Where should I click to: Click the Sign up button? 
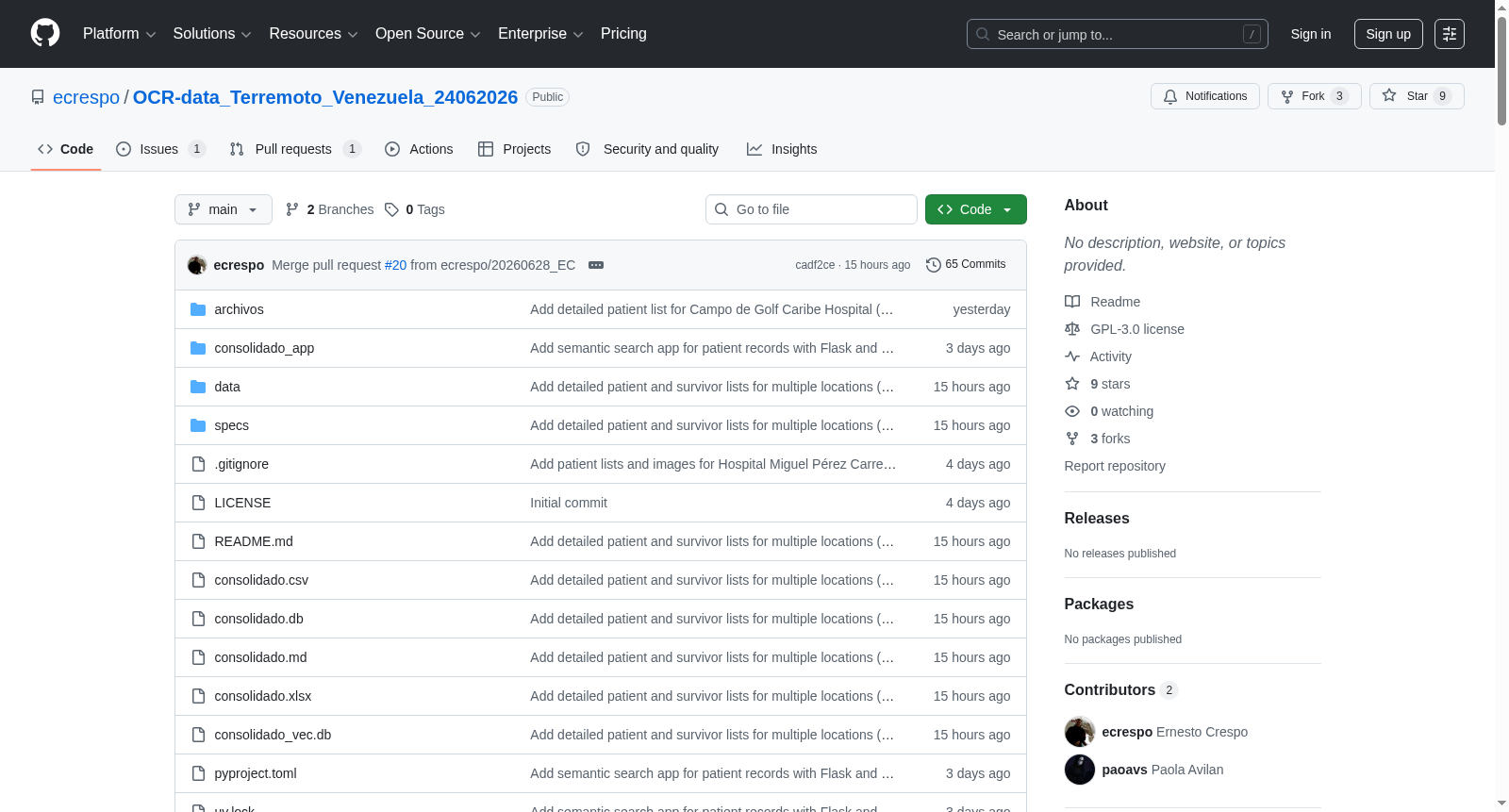[x=1388, y=34]
